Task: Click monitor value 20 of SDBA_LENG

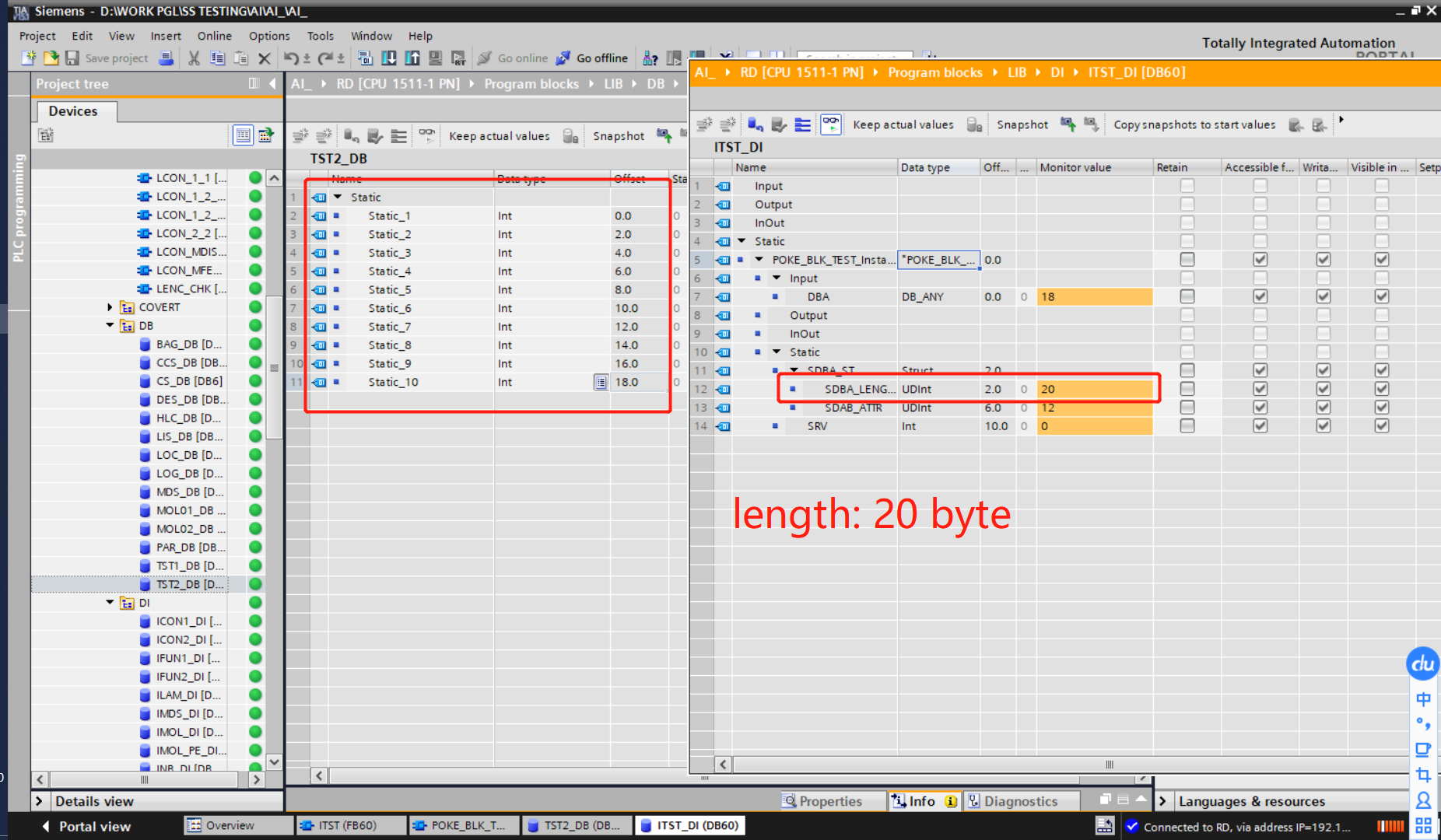Action: coord(1094,389)
